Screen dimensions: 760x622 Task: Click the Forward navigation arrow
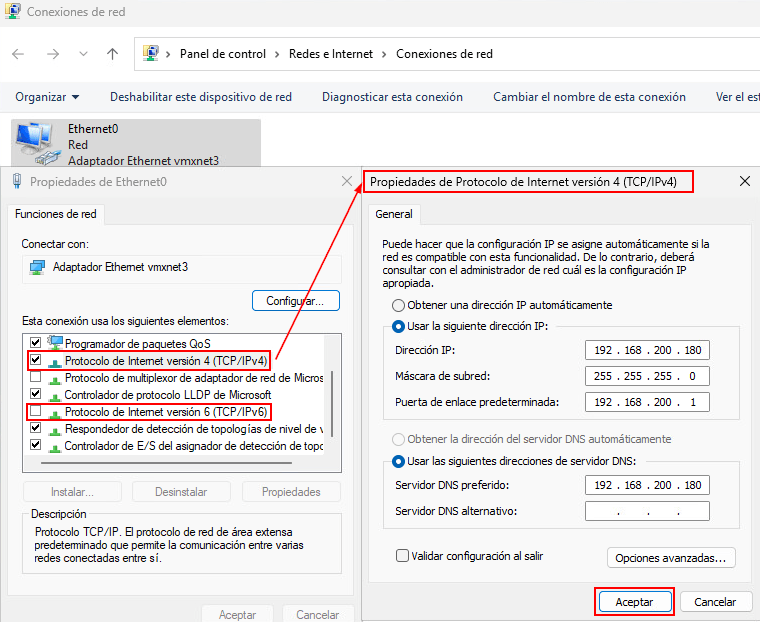pos(53,54)
